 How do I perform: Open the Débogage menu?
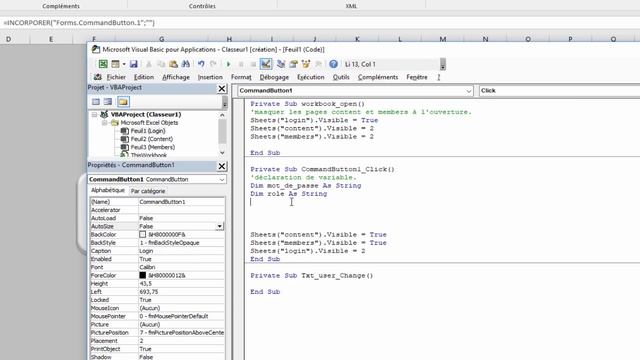[x=274, y=77]
